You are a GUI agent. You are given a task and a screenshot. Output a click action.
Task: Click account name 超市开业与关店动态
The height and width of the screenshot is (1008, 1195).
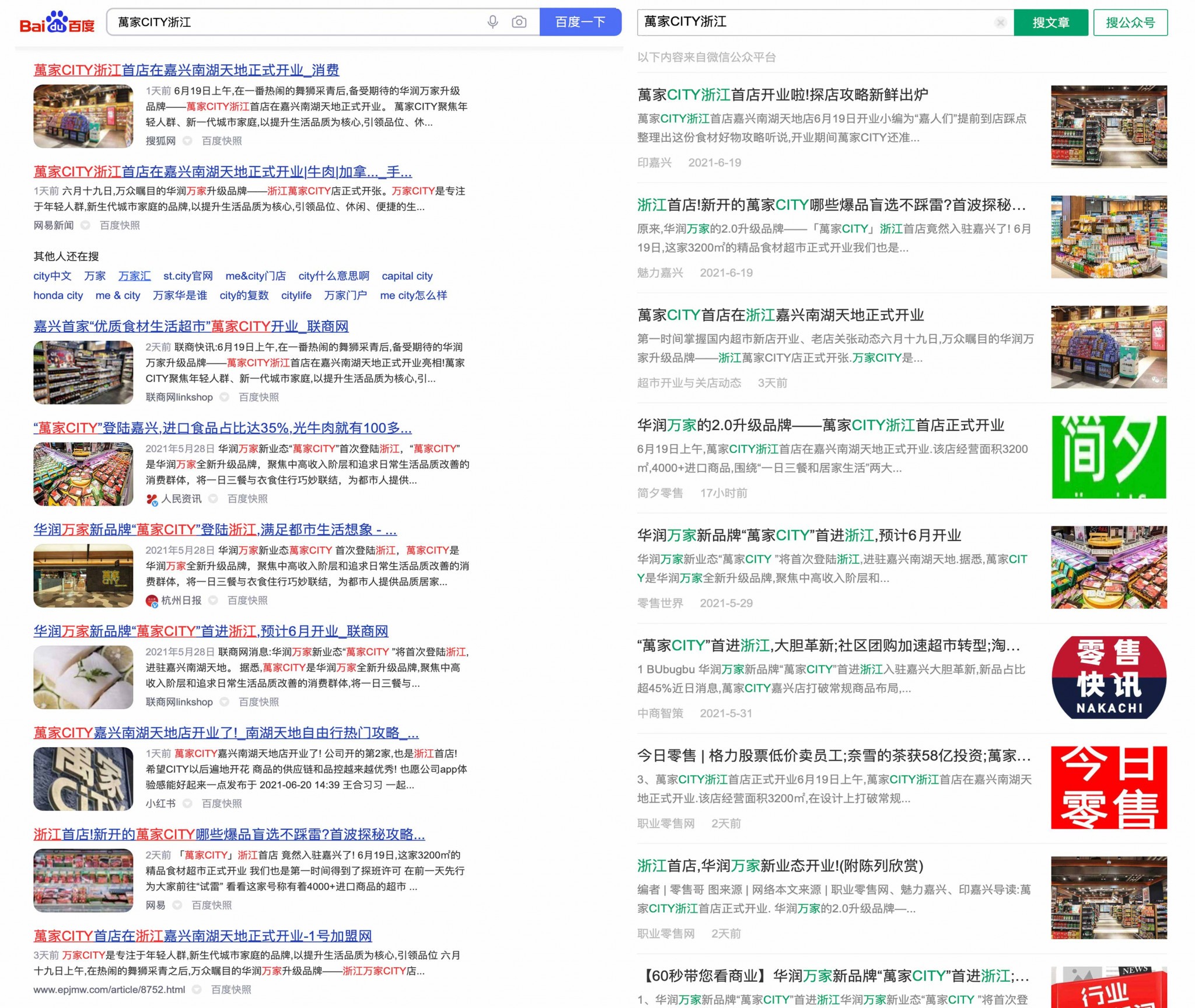[x=689, y=383]
